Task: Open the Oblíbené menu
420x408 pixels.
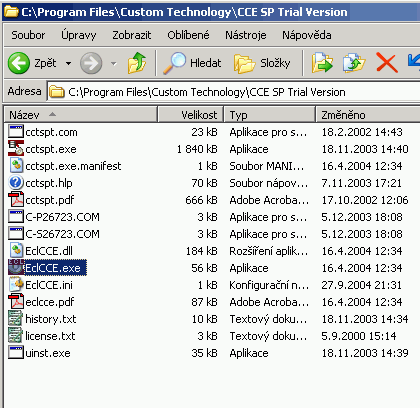Action: pyautogui.click(x=188, y=35)
